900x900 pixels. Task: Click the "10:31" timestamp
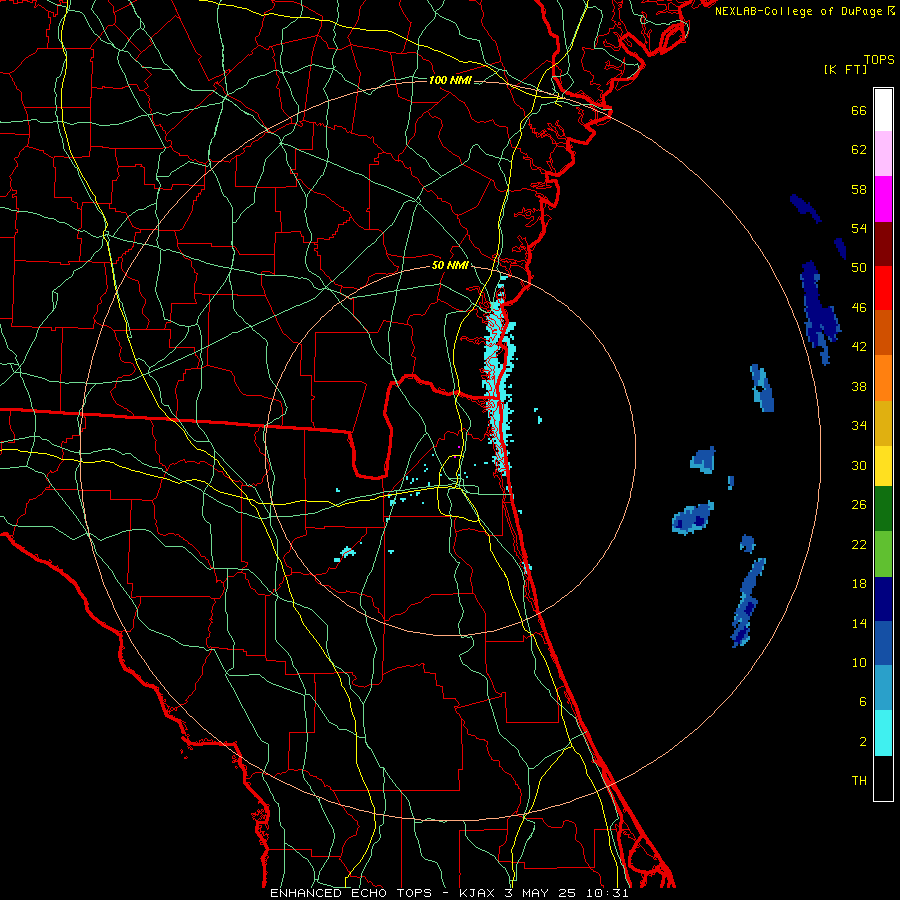point(608,893)
